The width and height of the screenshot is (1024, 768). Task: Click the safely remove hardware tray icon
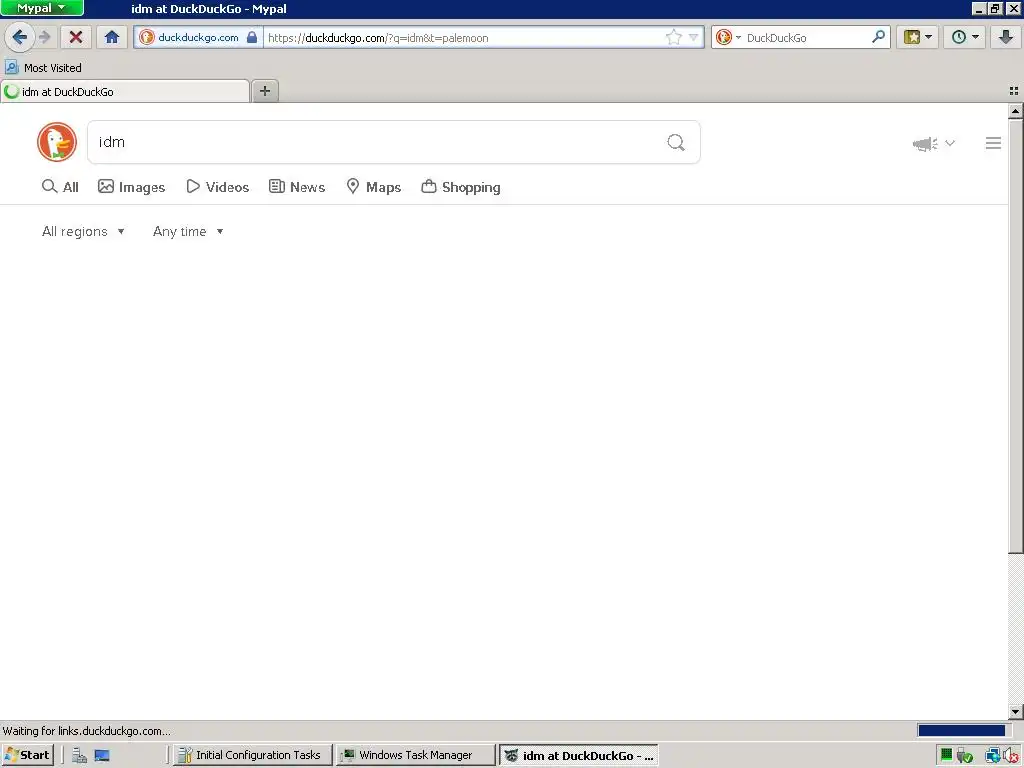[x=965, y=756]
